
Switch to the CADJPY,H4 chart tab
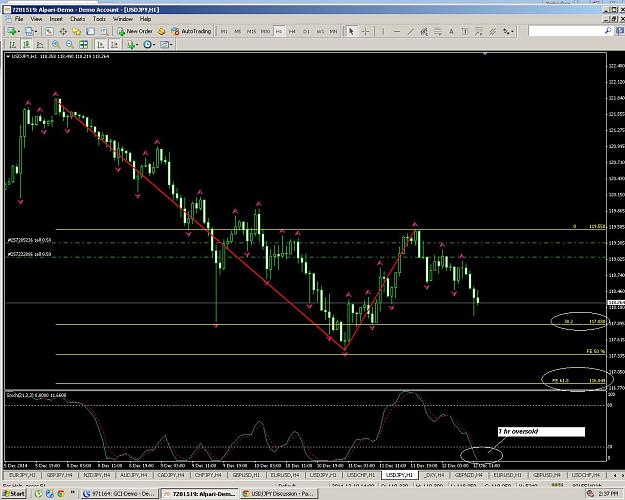171,475
